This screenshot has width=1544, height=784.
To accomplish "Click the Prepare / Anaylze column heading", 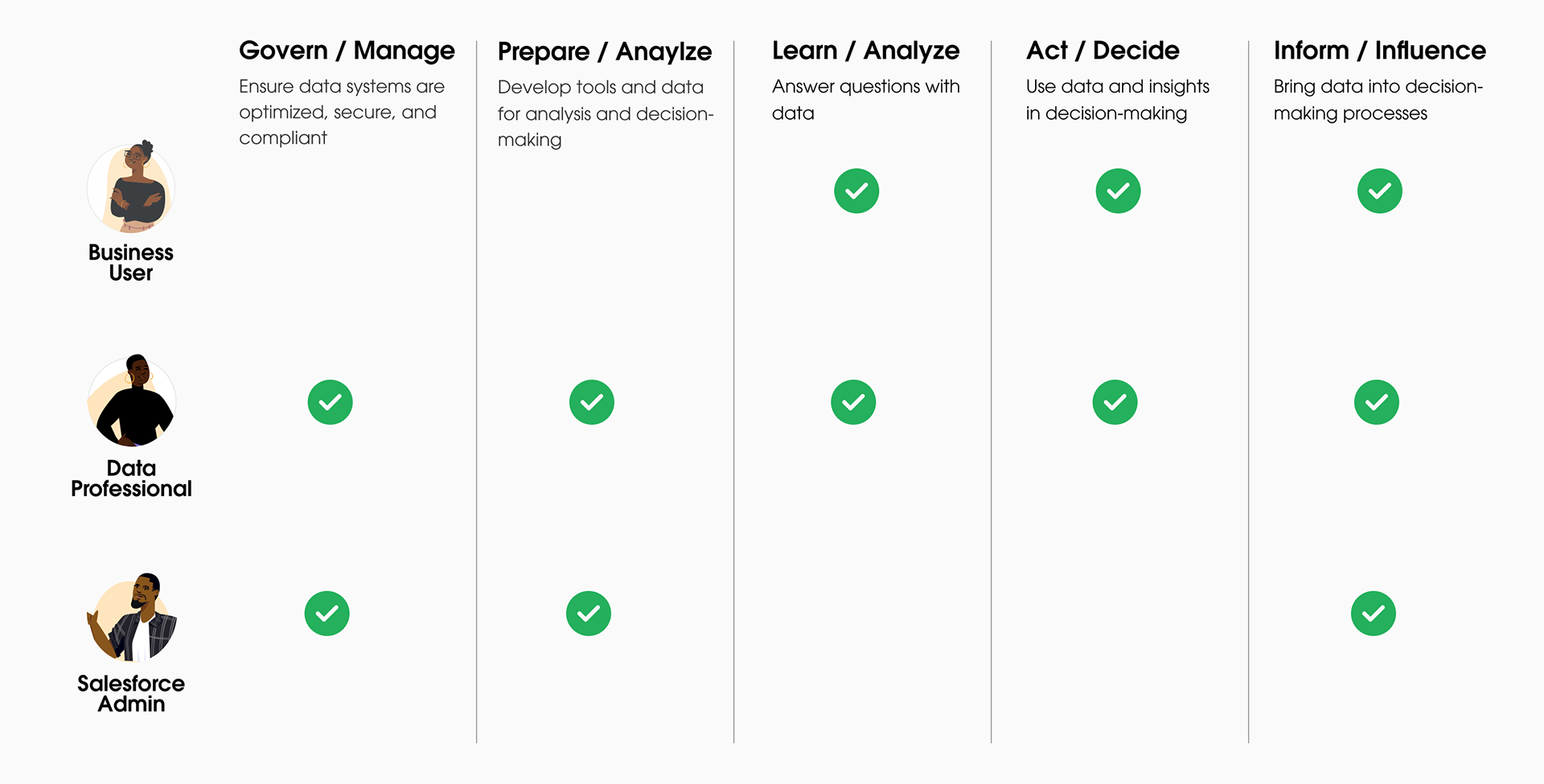I will (605, 51).
